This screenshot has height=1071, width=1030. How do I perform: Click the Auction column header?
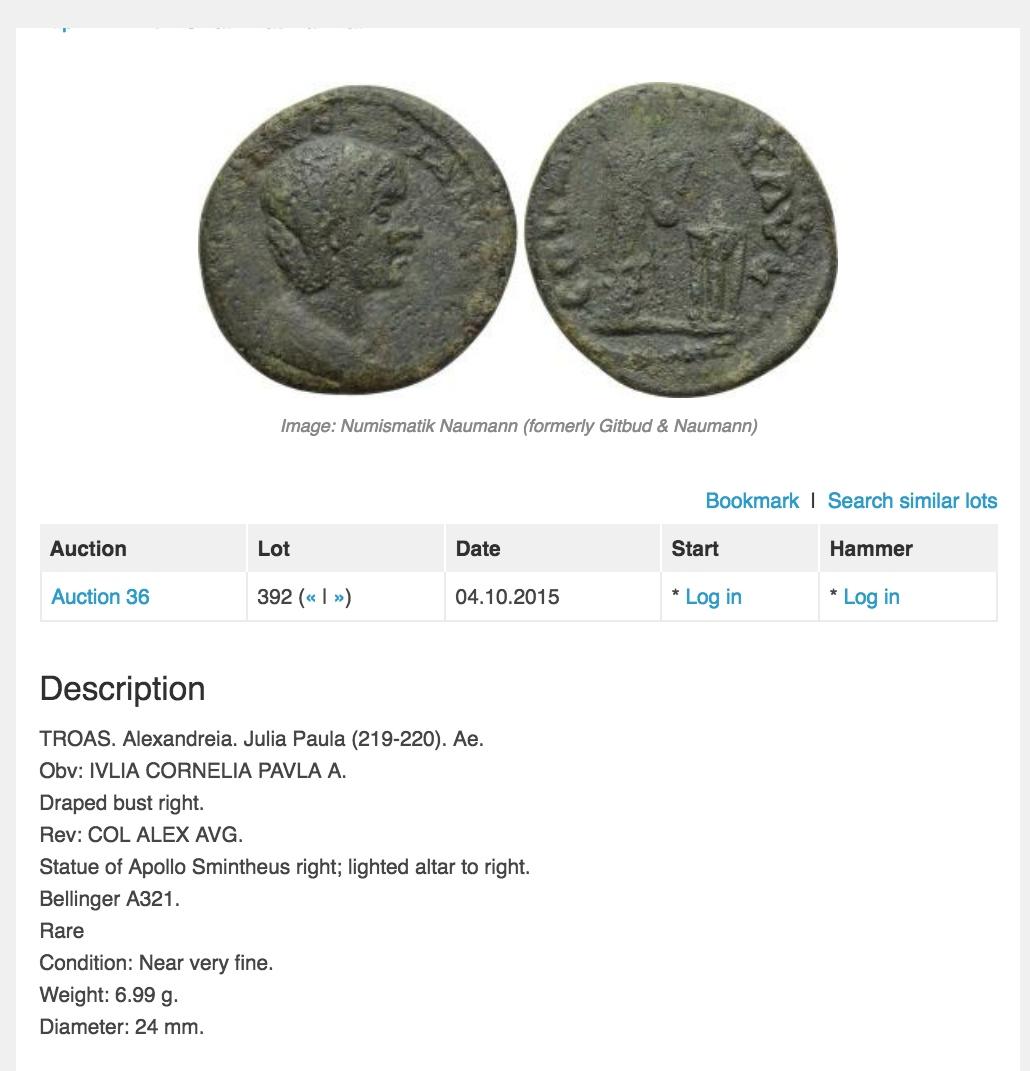89,549
